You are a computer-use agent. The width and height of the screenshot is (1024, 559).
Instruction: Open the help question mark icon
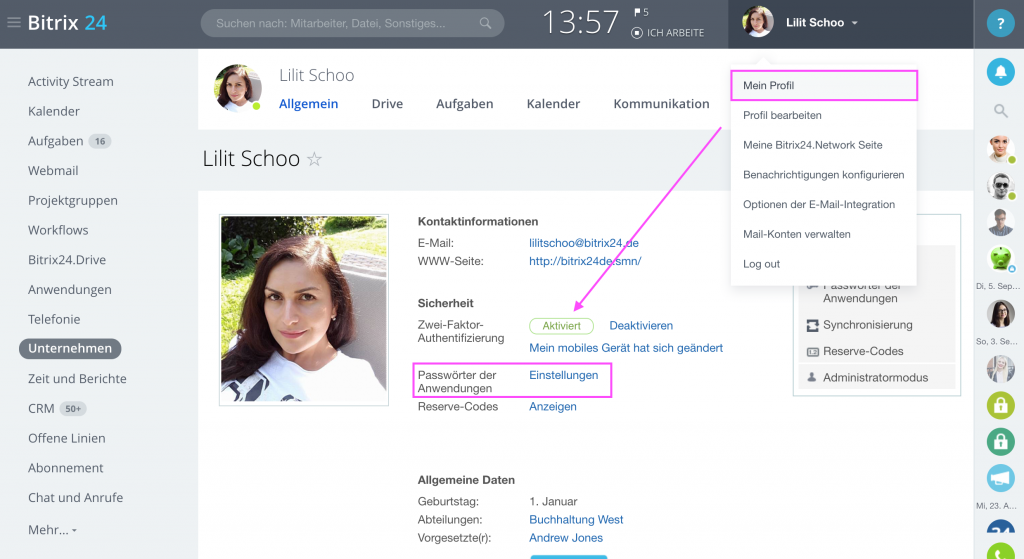[1000, 24]
